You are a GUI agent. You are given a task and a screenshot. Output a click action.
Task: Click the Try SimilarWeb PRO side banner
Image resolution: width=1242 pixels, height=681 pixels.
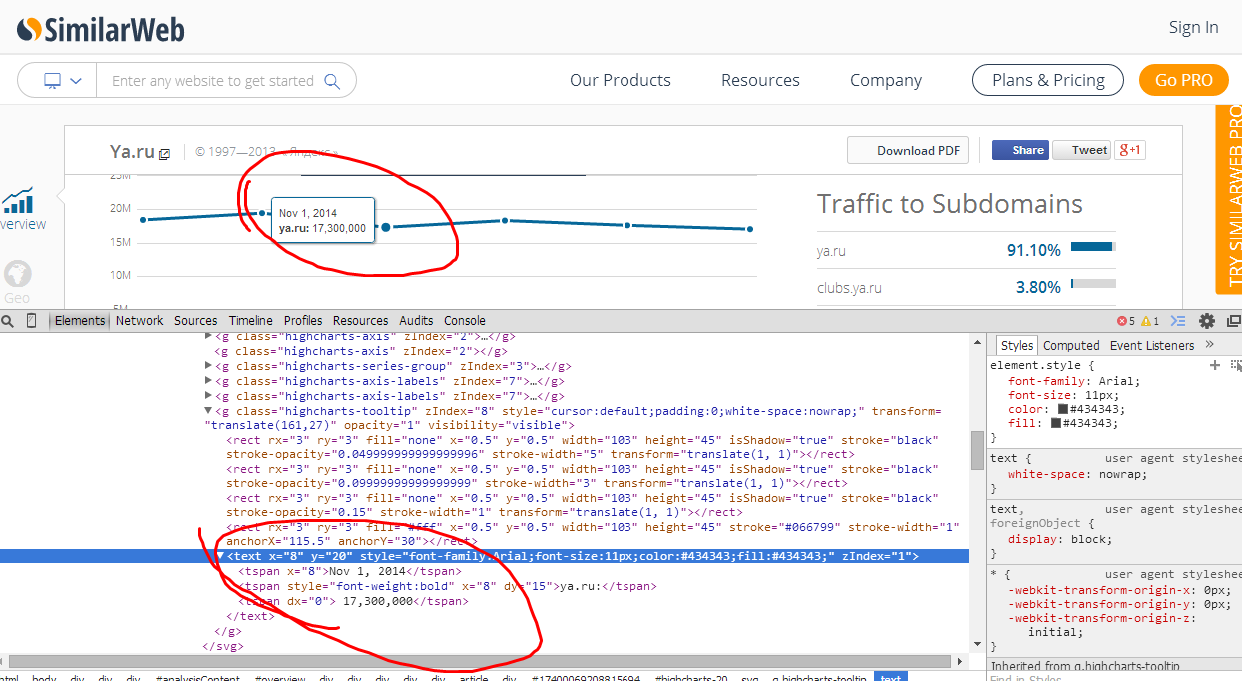point(1228,199)
